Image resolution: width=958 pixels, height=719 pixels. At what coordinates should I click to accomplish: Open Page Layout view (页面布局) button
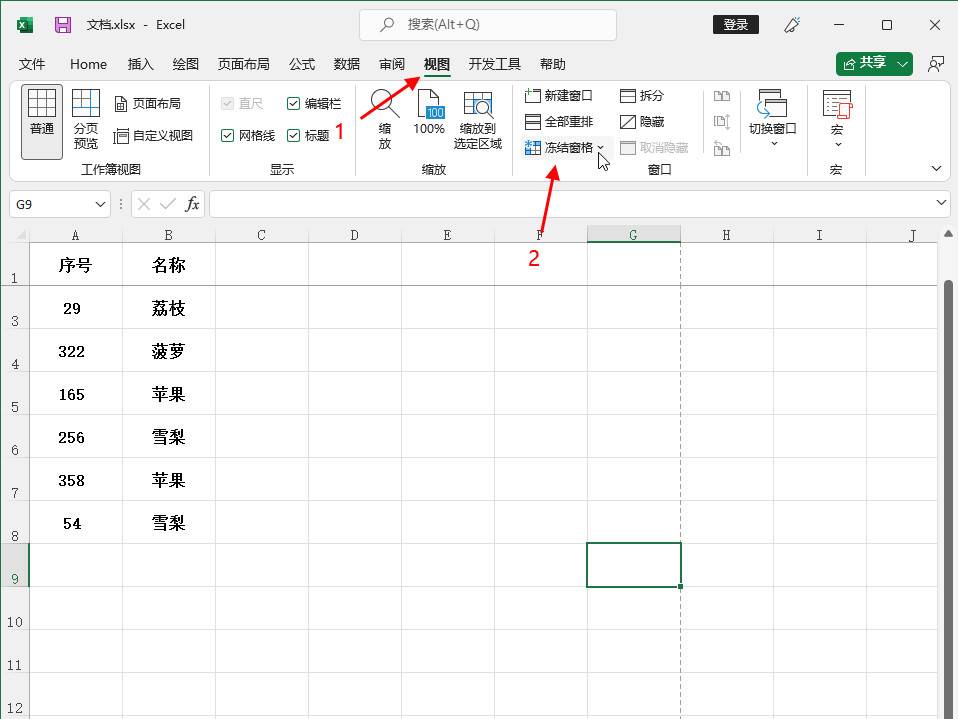[148, 104]
